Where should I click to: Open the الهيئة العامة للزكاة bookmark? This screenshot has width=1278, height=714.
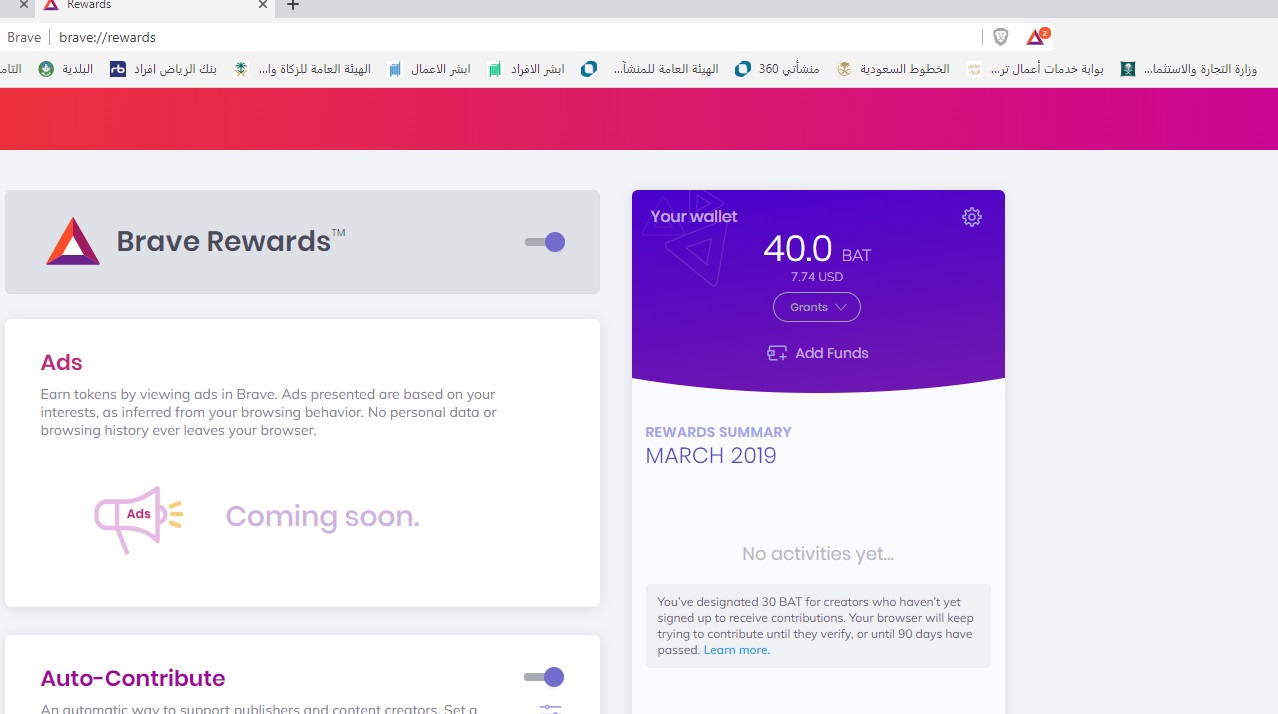click(303, 69)
